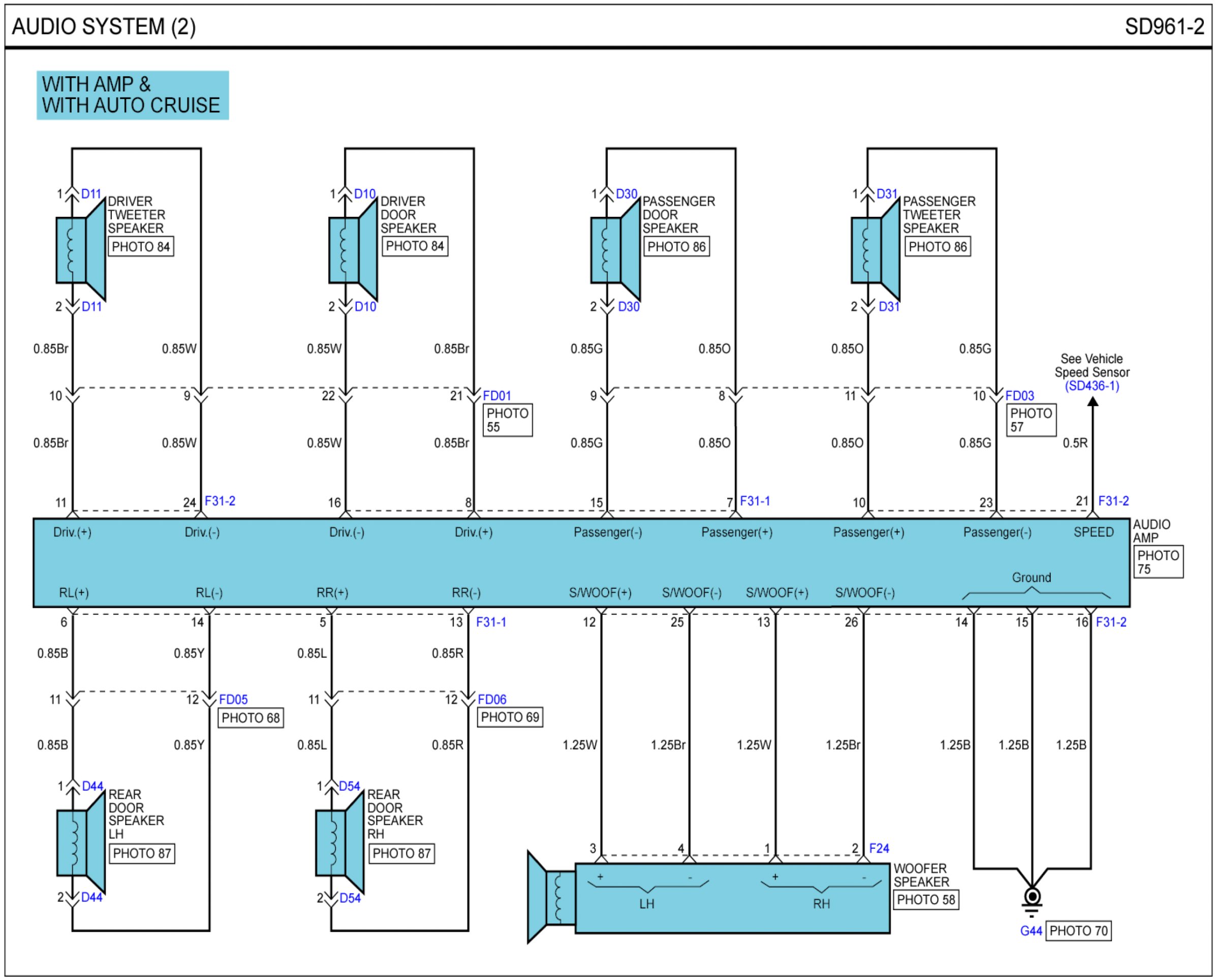1218x980 pixels.
Task: Click the FD01 connector label
Action: (x=496, y=395)
